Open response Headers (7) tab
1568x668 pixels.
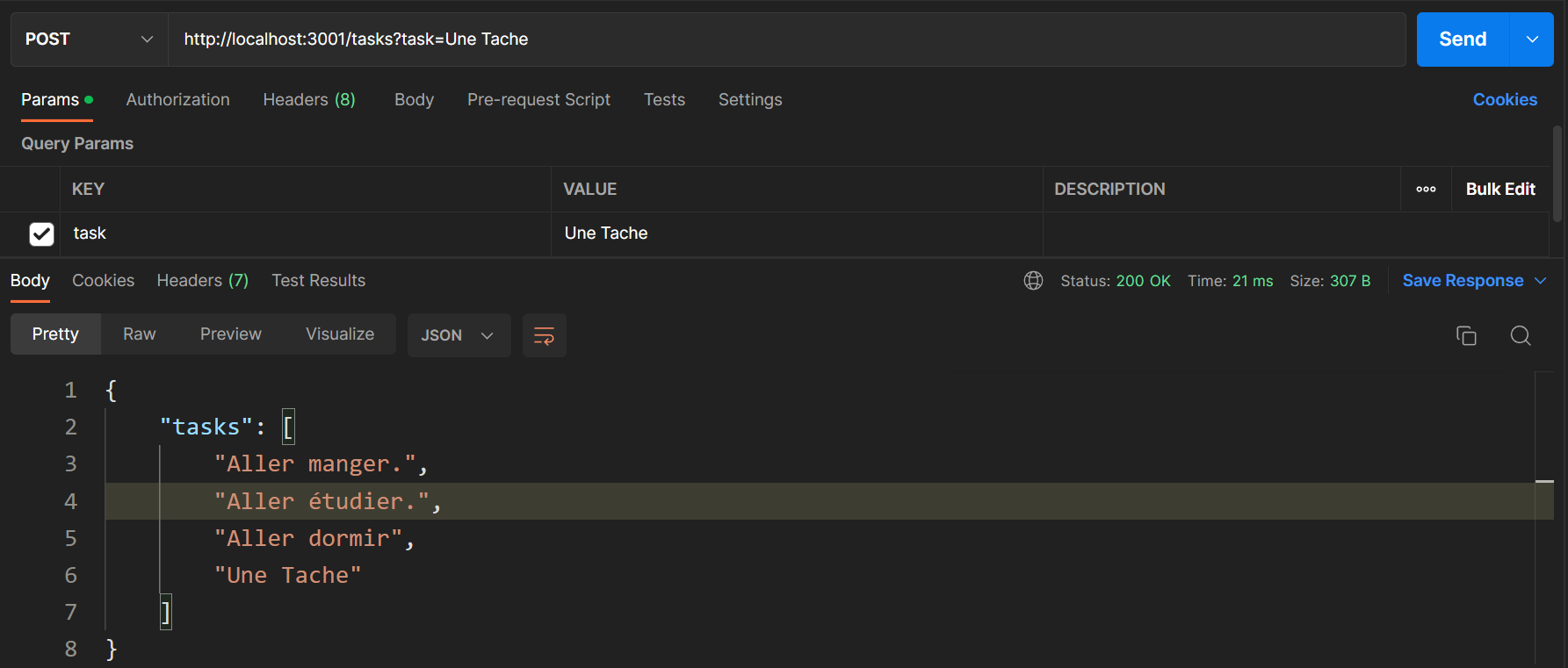click(202, 281)
